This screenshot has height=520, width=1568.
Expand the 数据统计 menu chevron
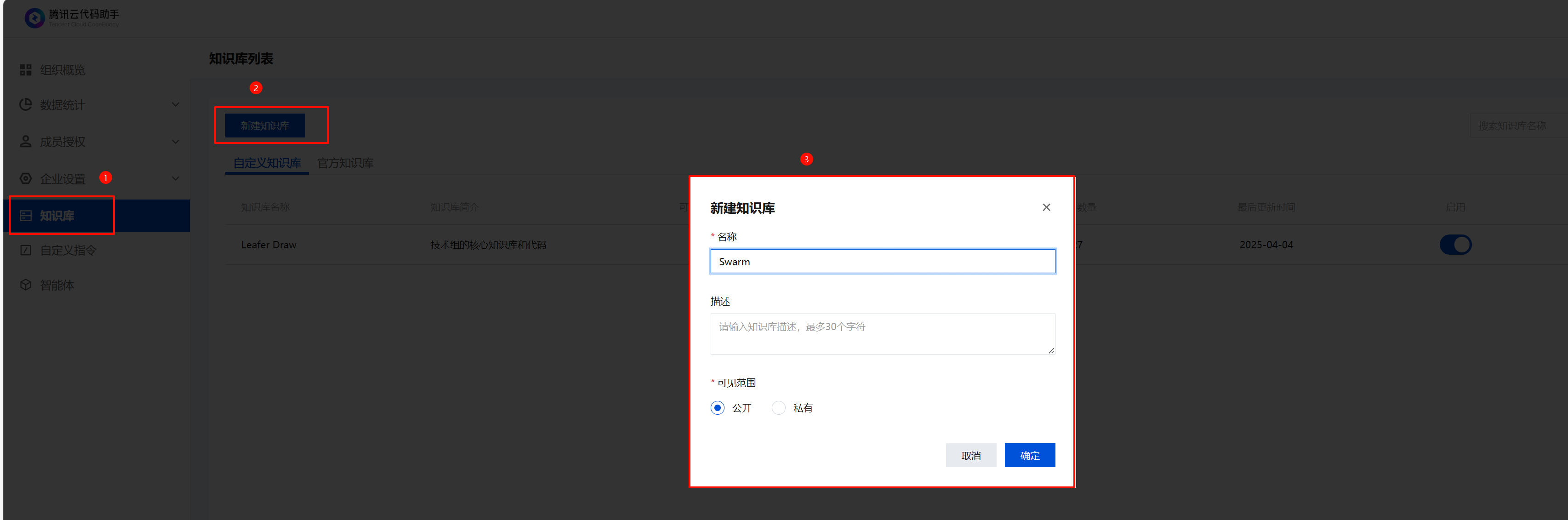click(175, 105)
